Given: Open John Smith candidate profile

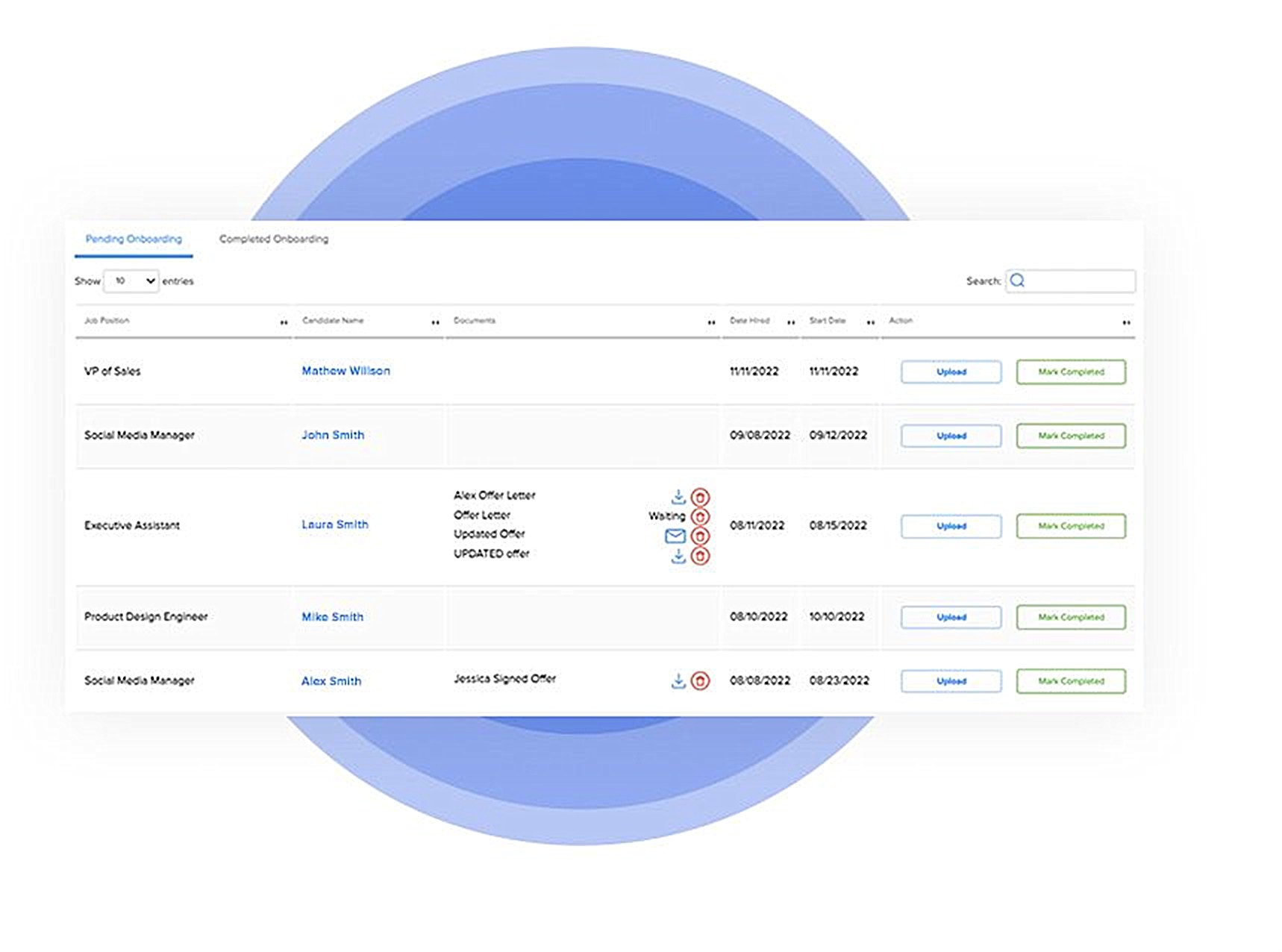Looking at the screenshot, I should pos(333,435).
